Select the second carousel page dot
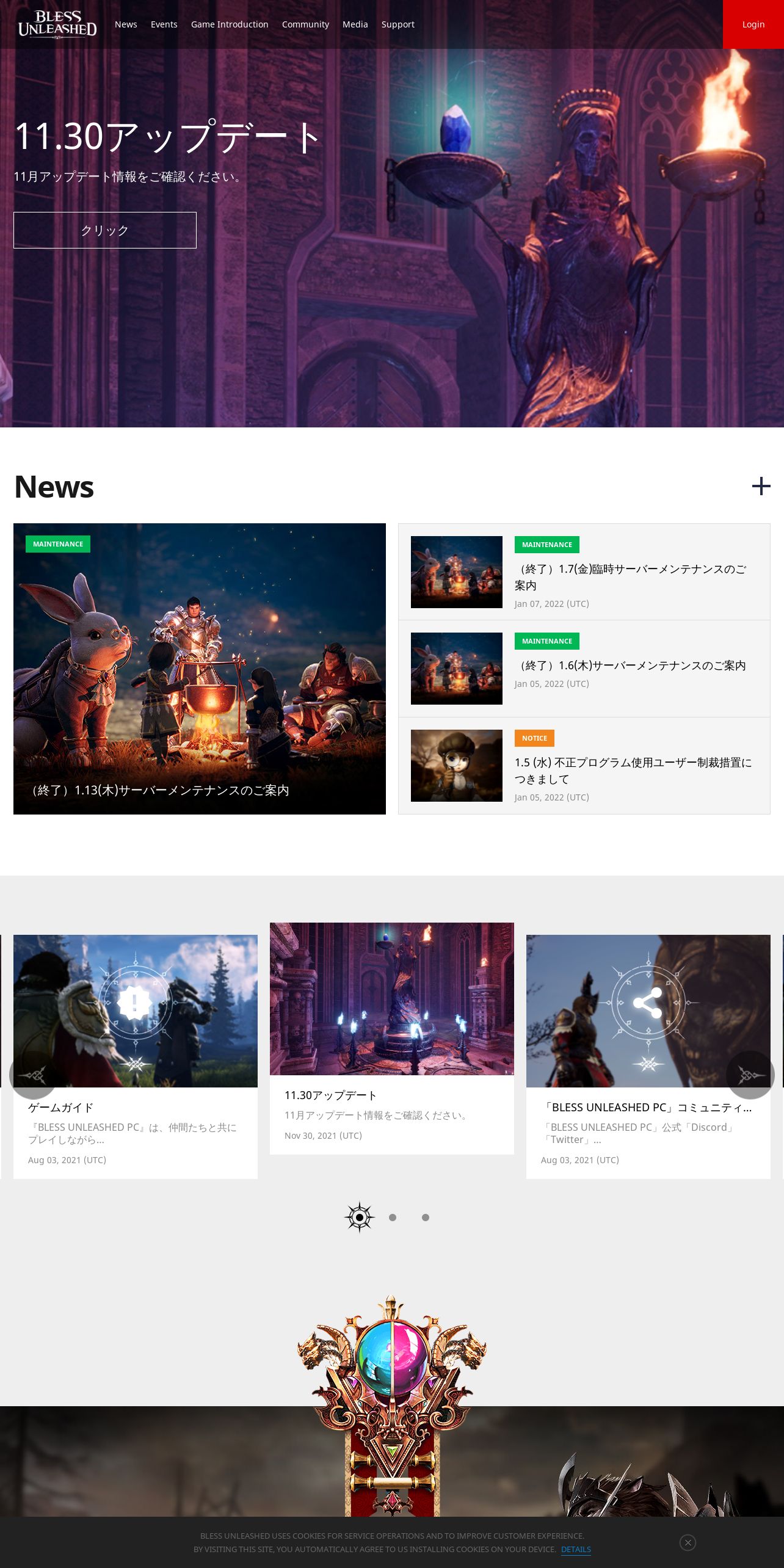 click(393, 1218)
